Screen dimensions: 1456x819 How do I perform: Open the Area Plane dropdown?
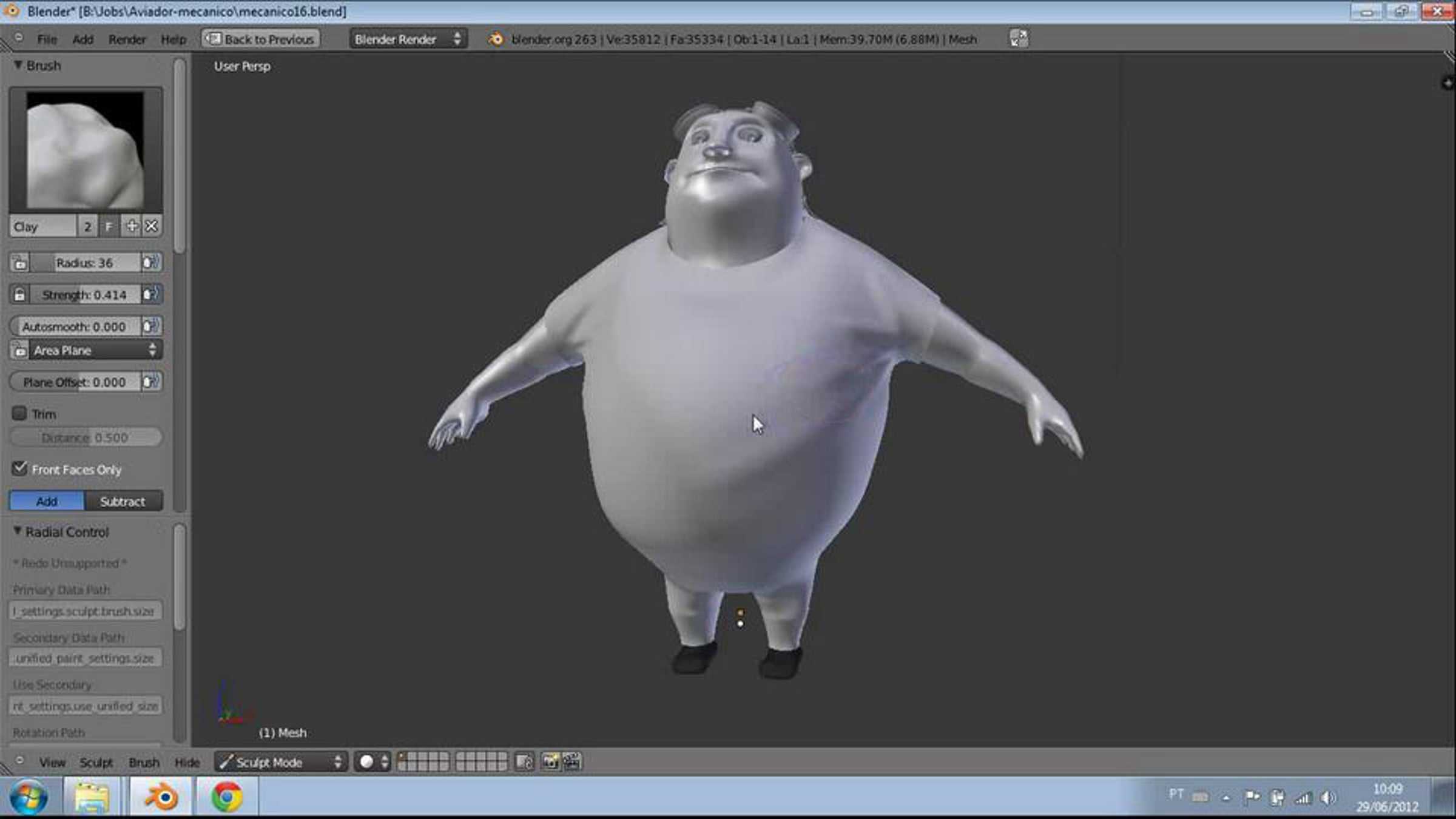coord(95,351)
